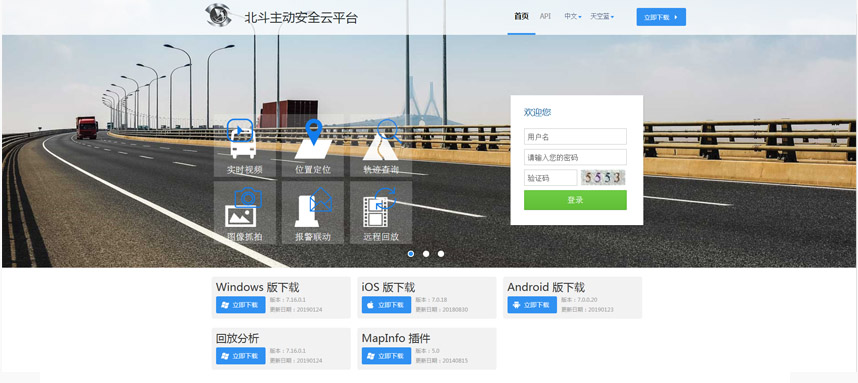Download the Android version via 立即下载
Image resolution: width=858 pixels, height=383 pixels.
532,305
